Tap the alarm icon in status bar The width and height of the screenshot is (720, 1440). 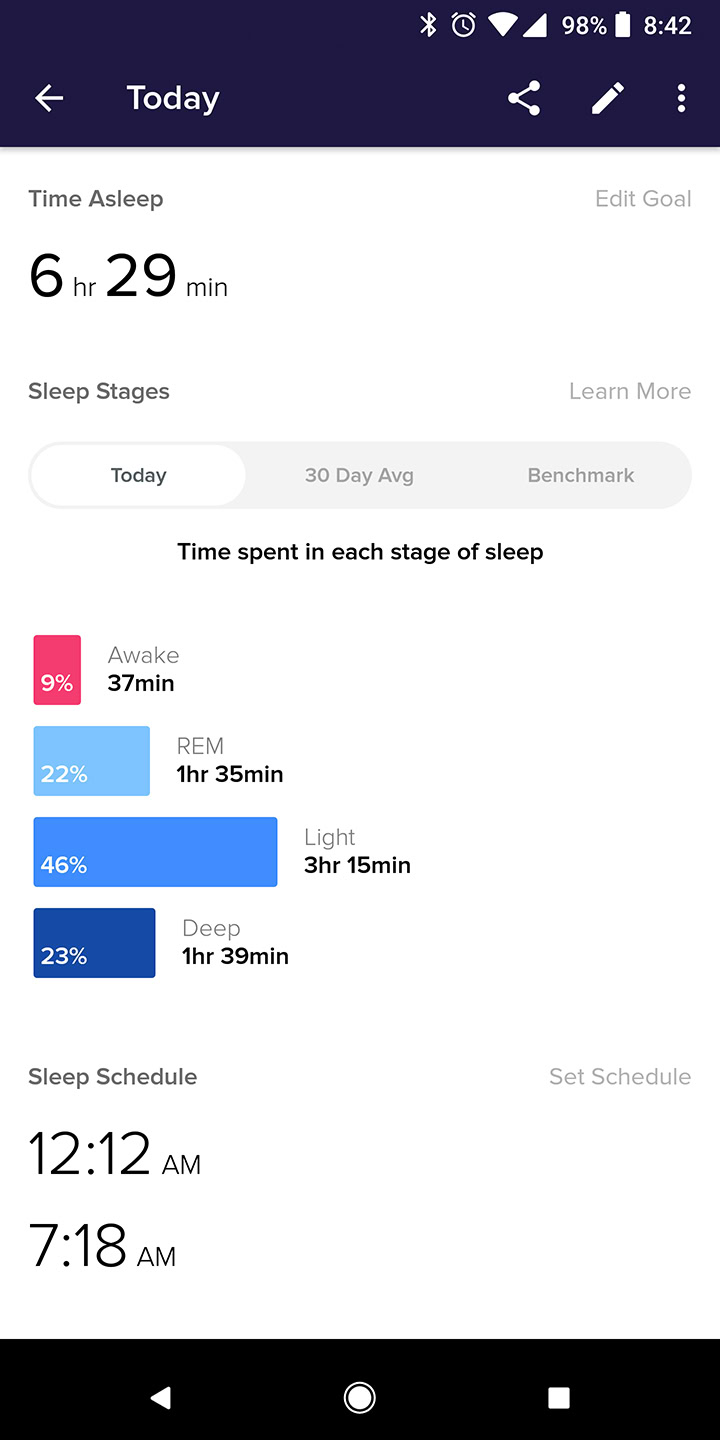463,25
